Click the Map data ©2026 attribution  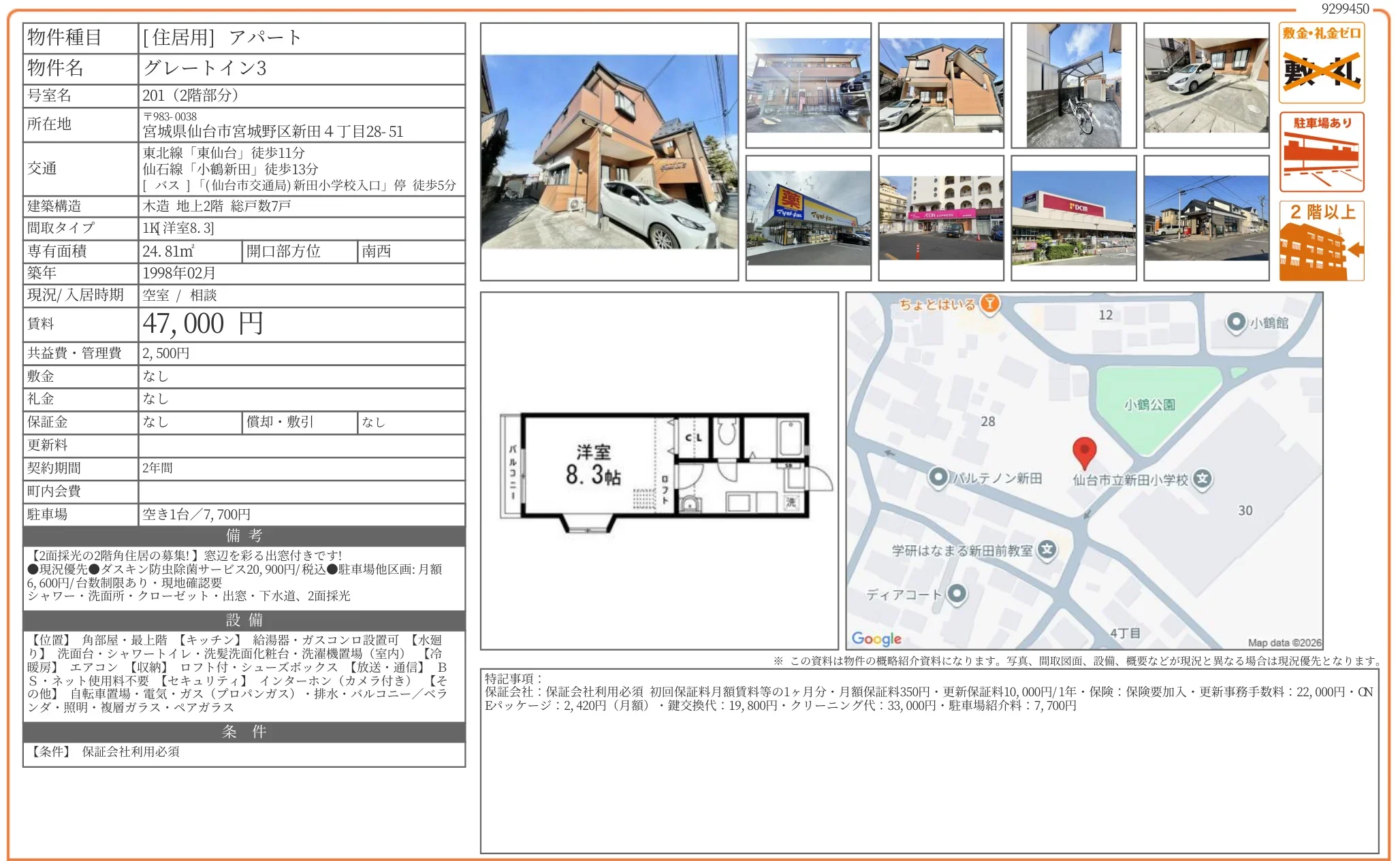click(x=1284, y=643)
